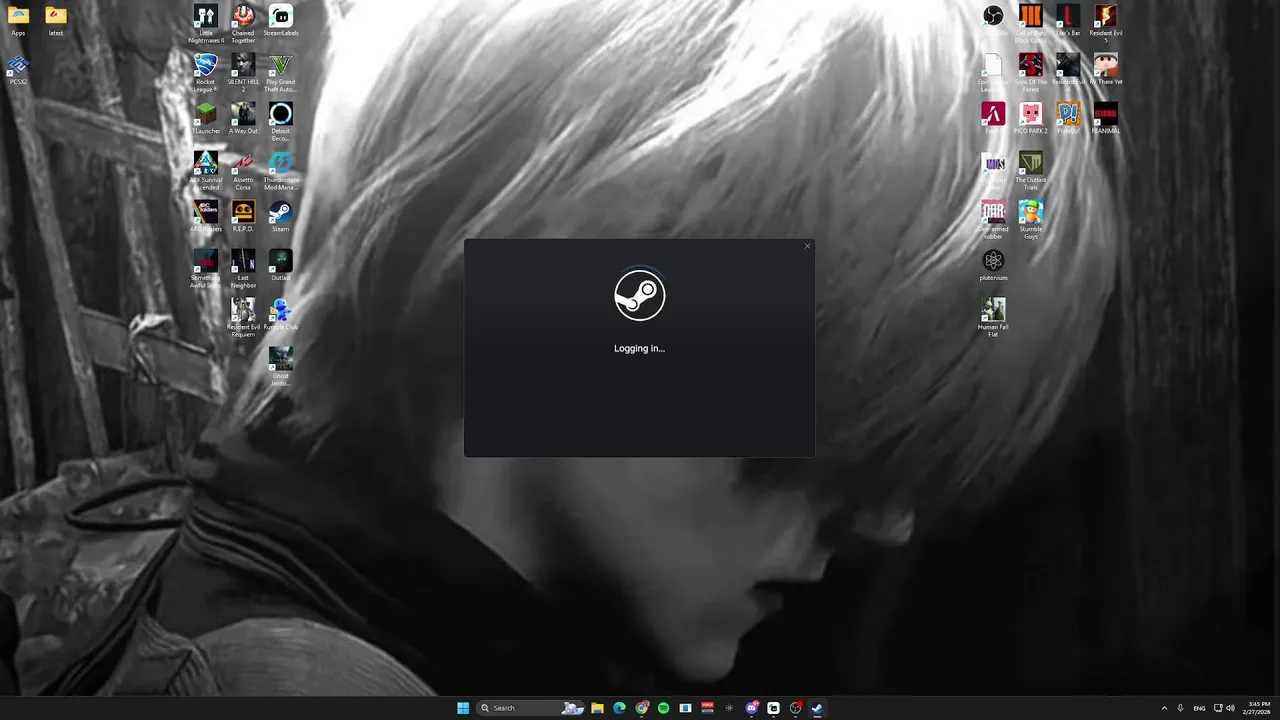Select the Play Grand Theft Auto shortcut
This screenshot has height=720, width=1280.
(281, 73)
